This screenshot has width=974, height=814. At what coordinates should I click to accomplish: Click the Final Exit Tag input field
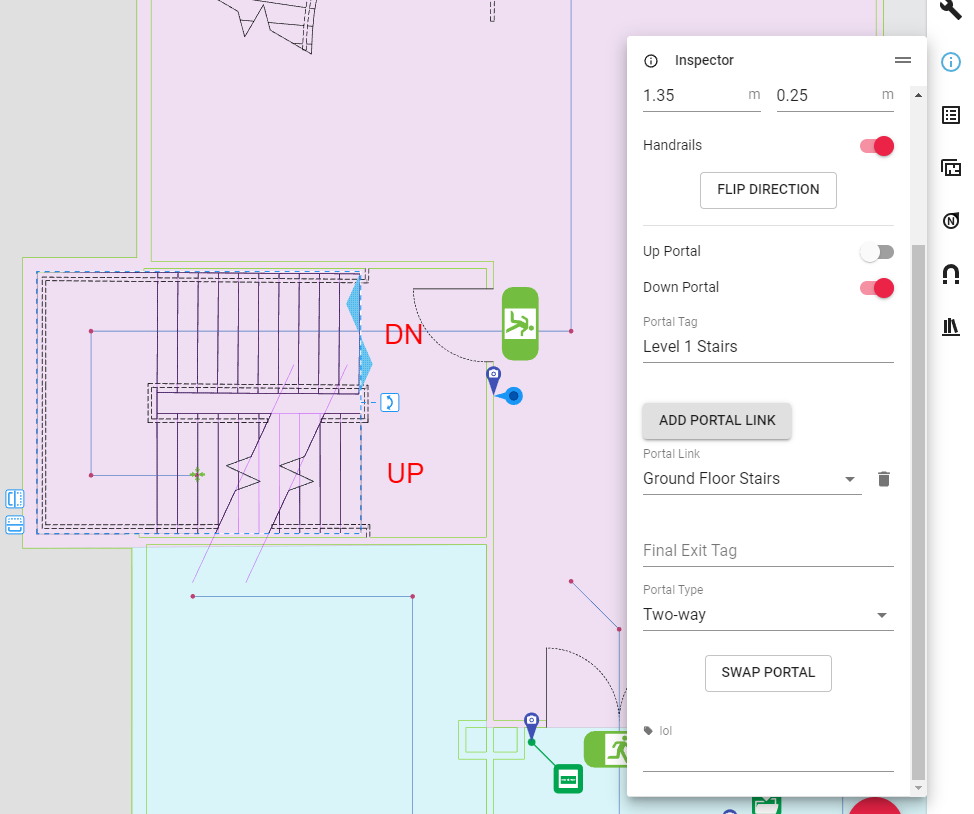tap(768, 550)
